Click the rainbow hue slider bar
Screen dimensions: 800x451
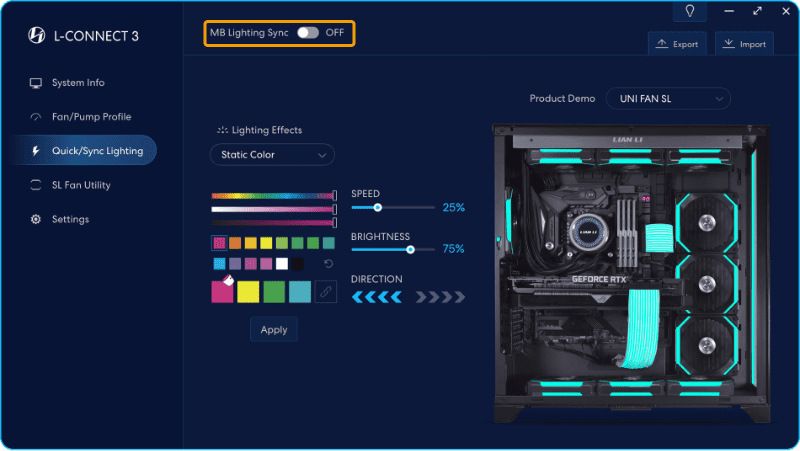pos(272,196)
